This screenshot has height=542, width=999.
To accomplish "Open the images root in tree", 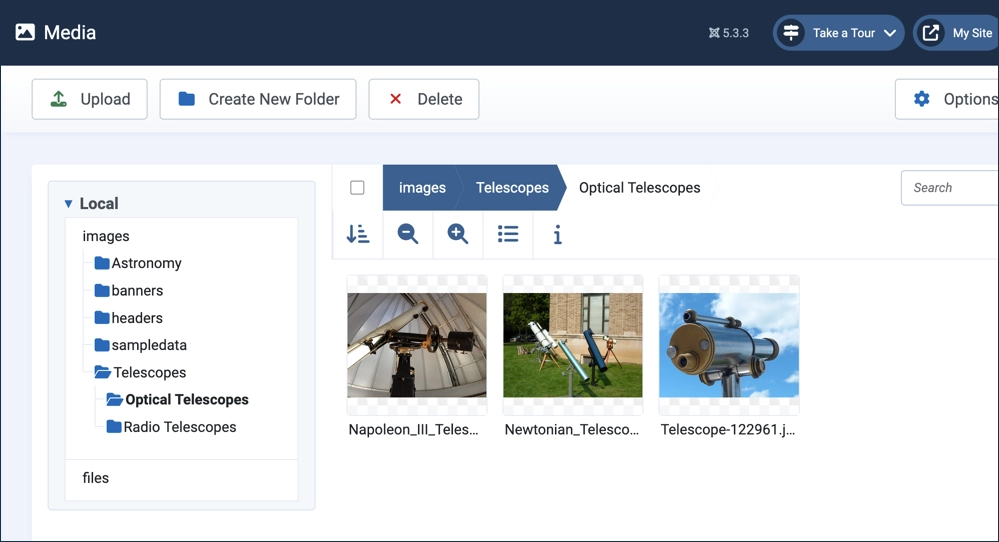I will coord(106,236).
